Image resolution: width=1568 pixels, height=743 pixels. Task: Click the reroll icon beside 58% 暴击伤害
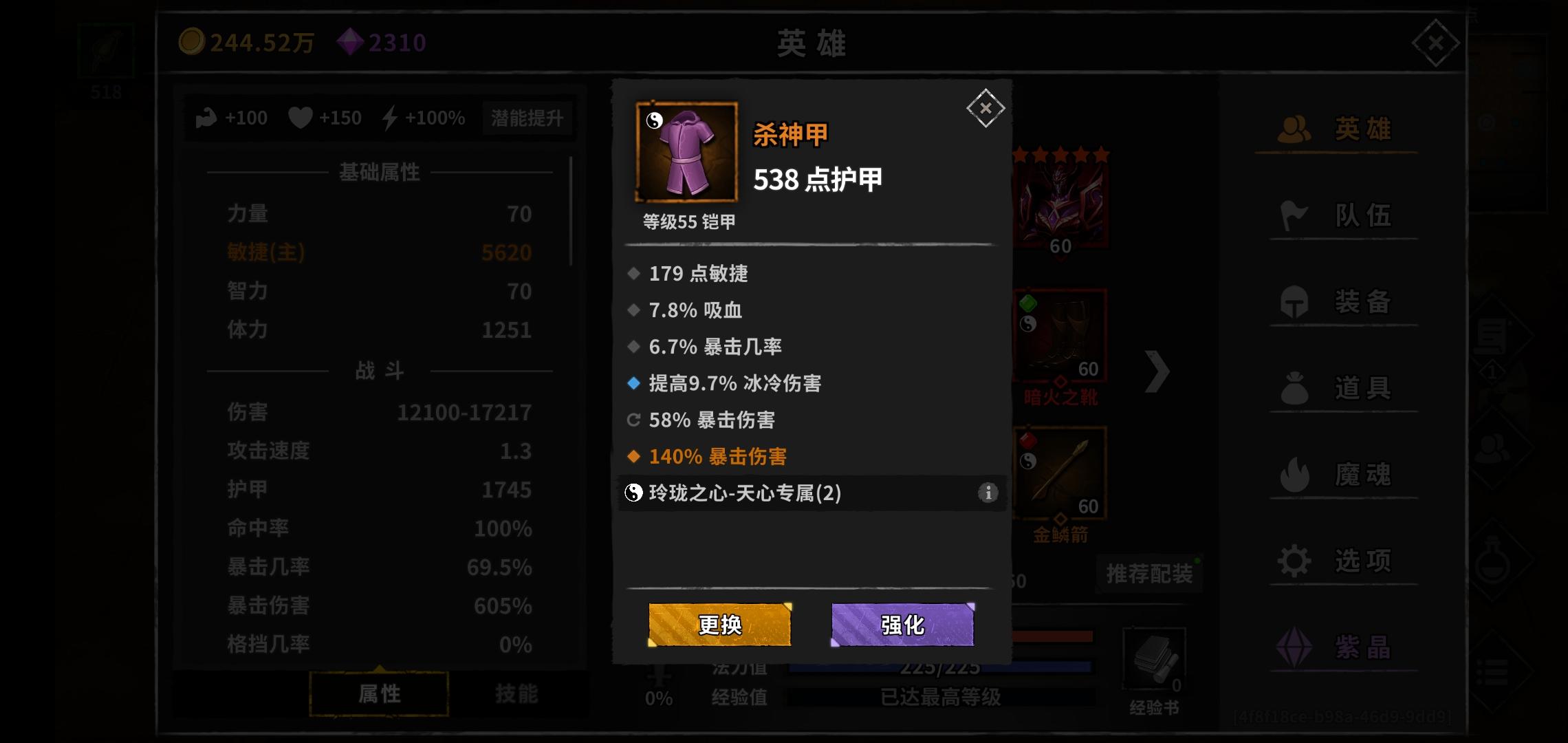click(x=633, y=420)
